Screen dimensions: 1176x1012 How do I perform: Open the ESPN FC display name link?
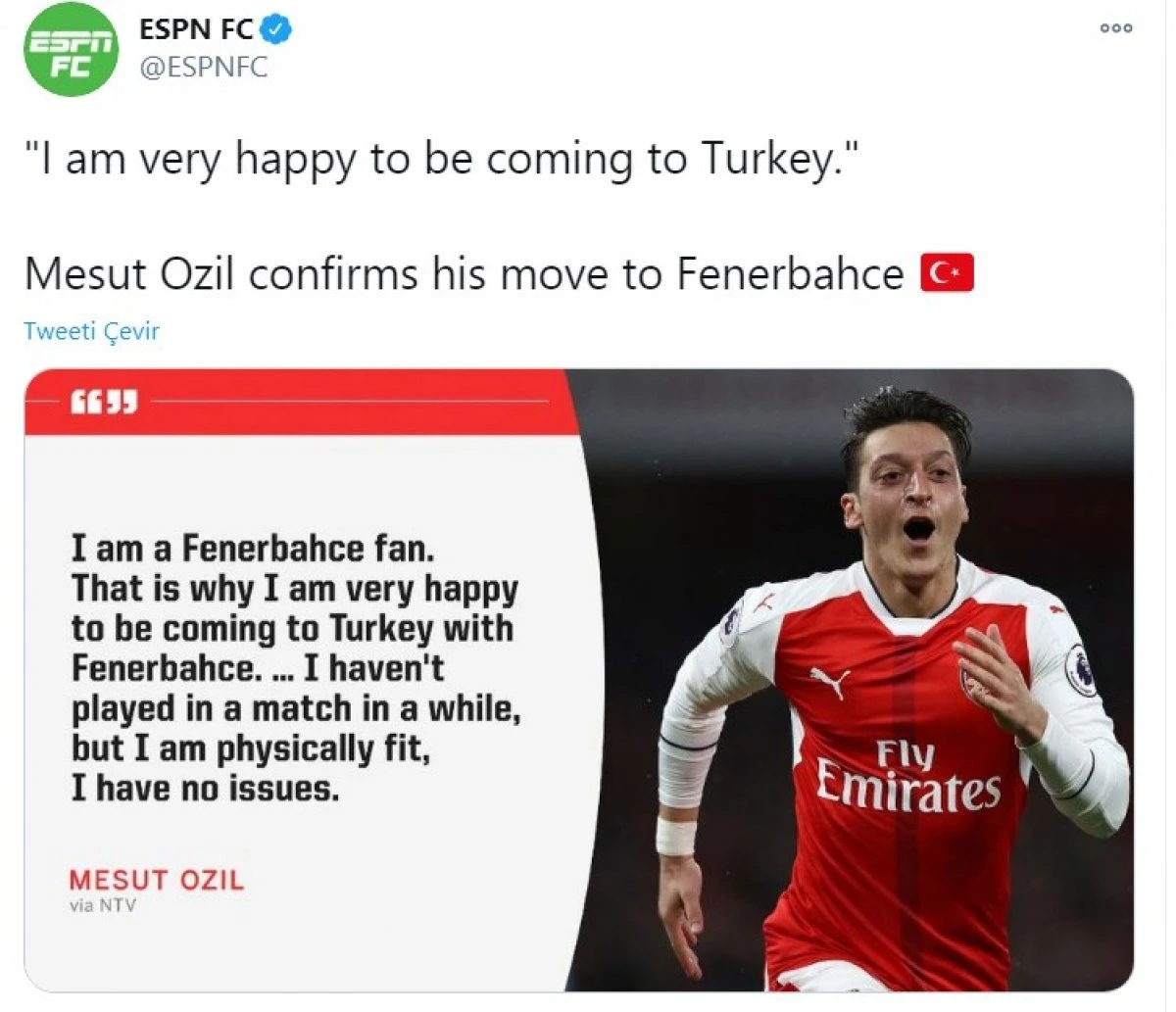[196, 30]
